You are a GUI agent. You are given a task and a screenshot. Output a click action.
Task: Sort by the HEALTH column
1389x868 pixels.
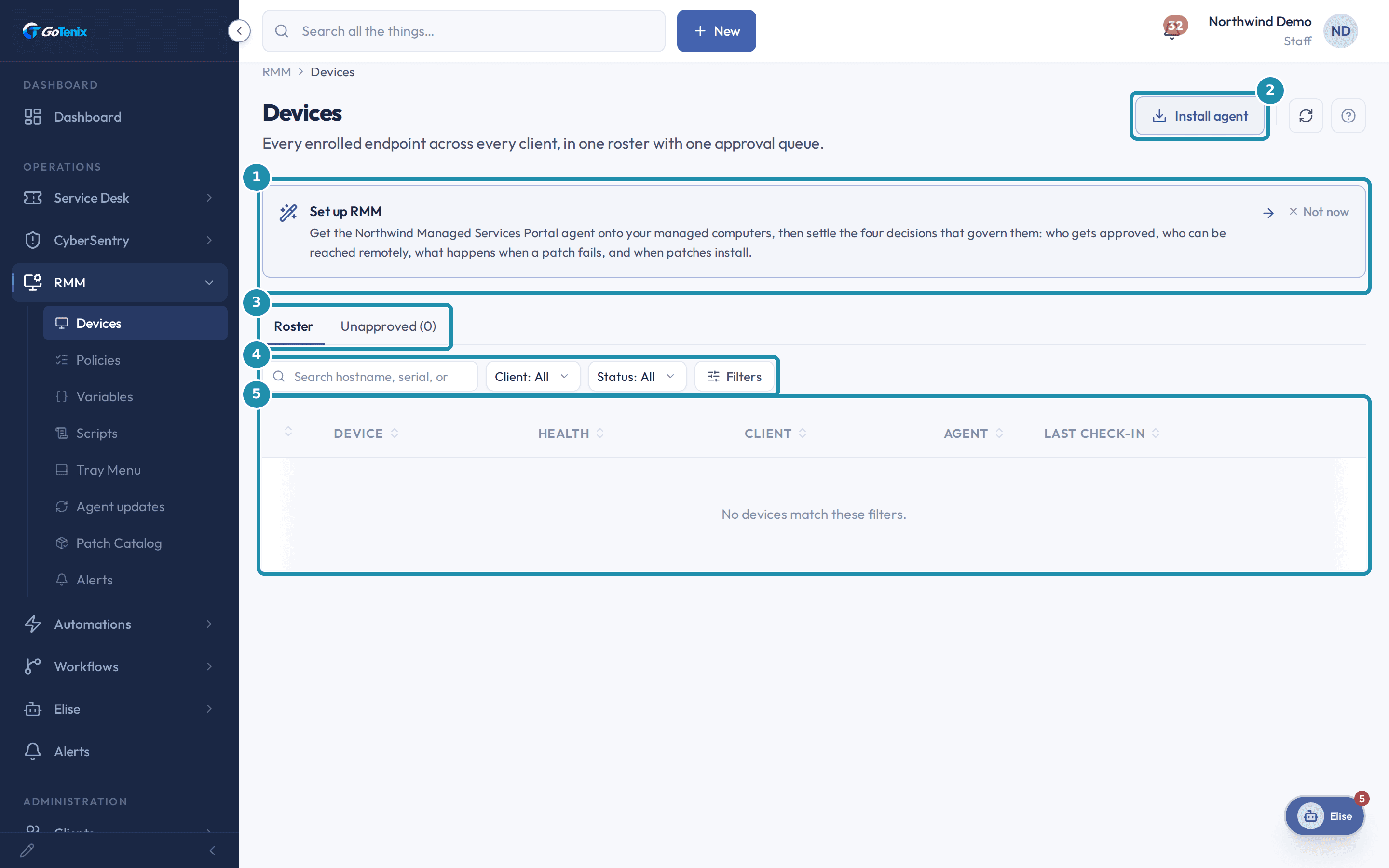coord(571,434)
